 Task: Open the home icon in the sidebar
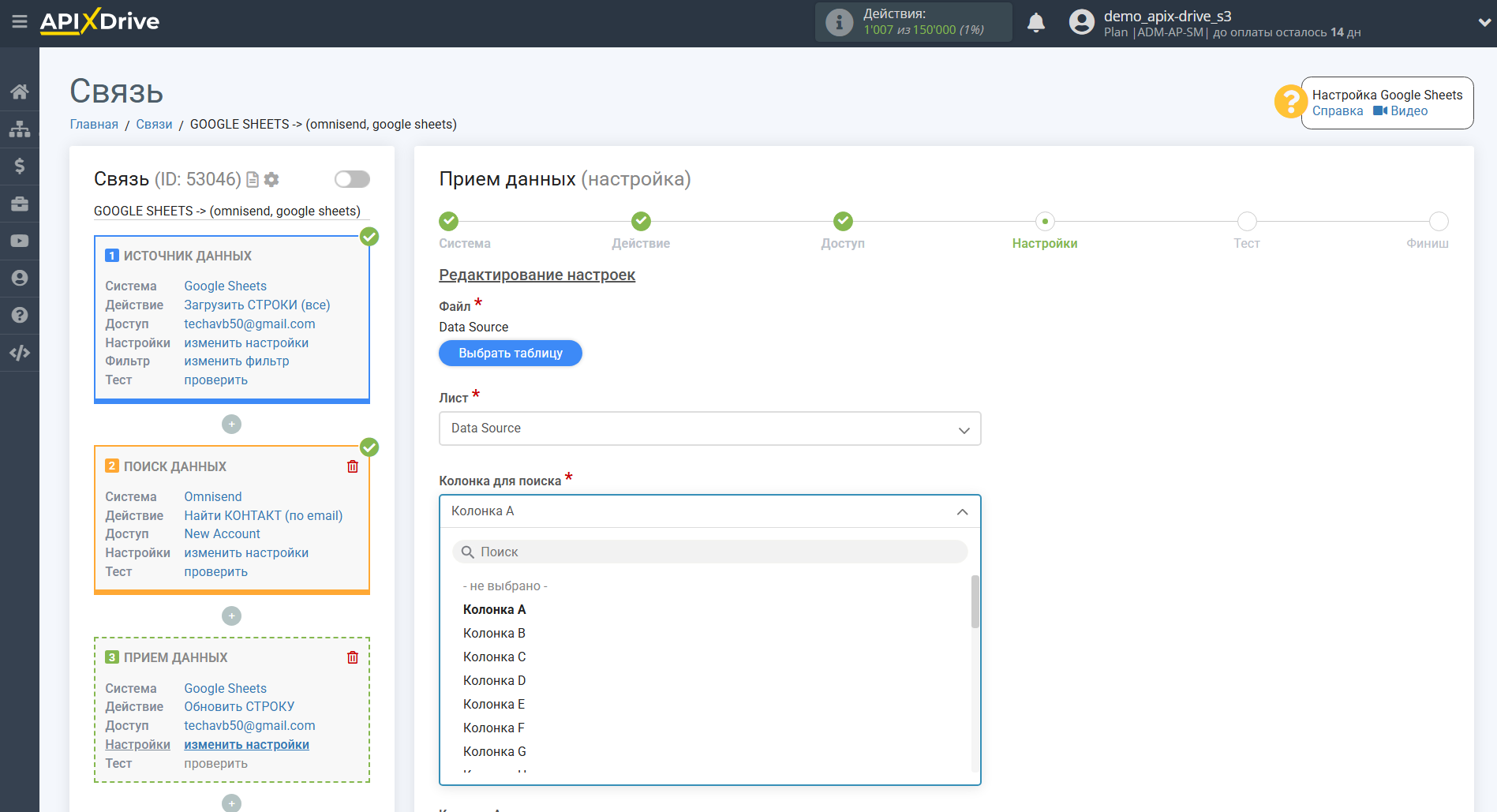pos(19,92)
